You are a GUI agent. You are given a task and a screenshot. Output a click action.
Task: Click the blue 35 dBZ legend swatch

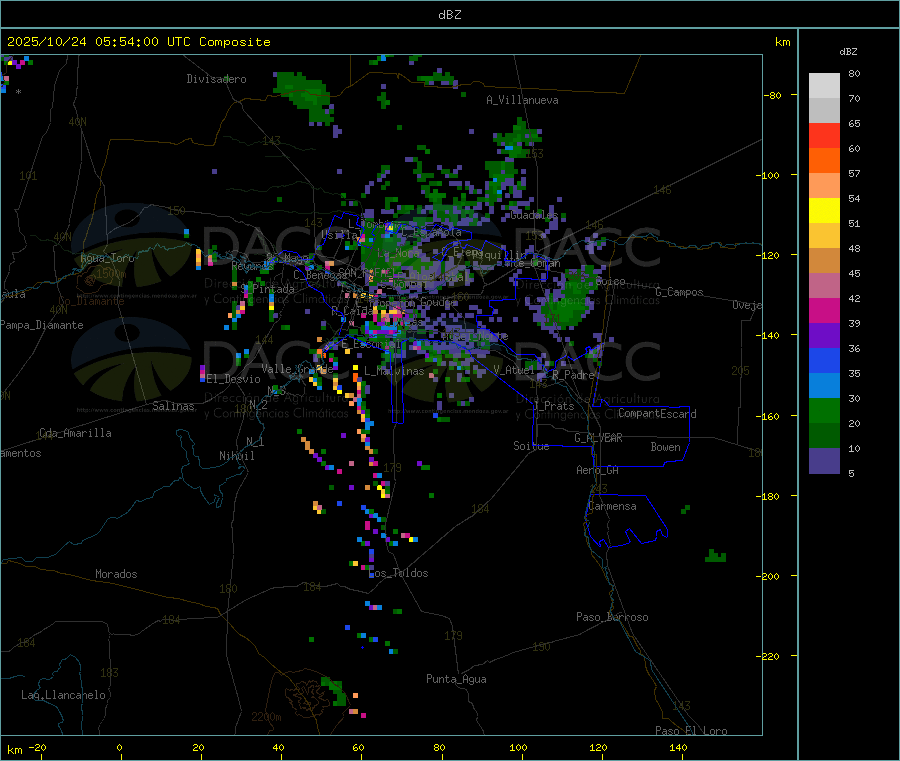tap(824, 360)
